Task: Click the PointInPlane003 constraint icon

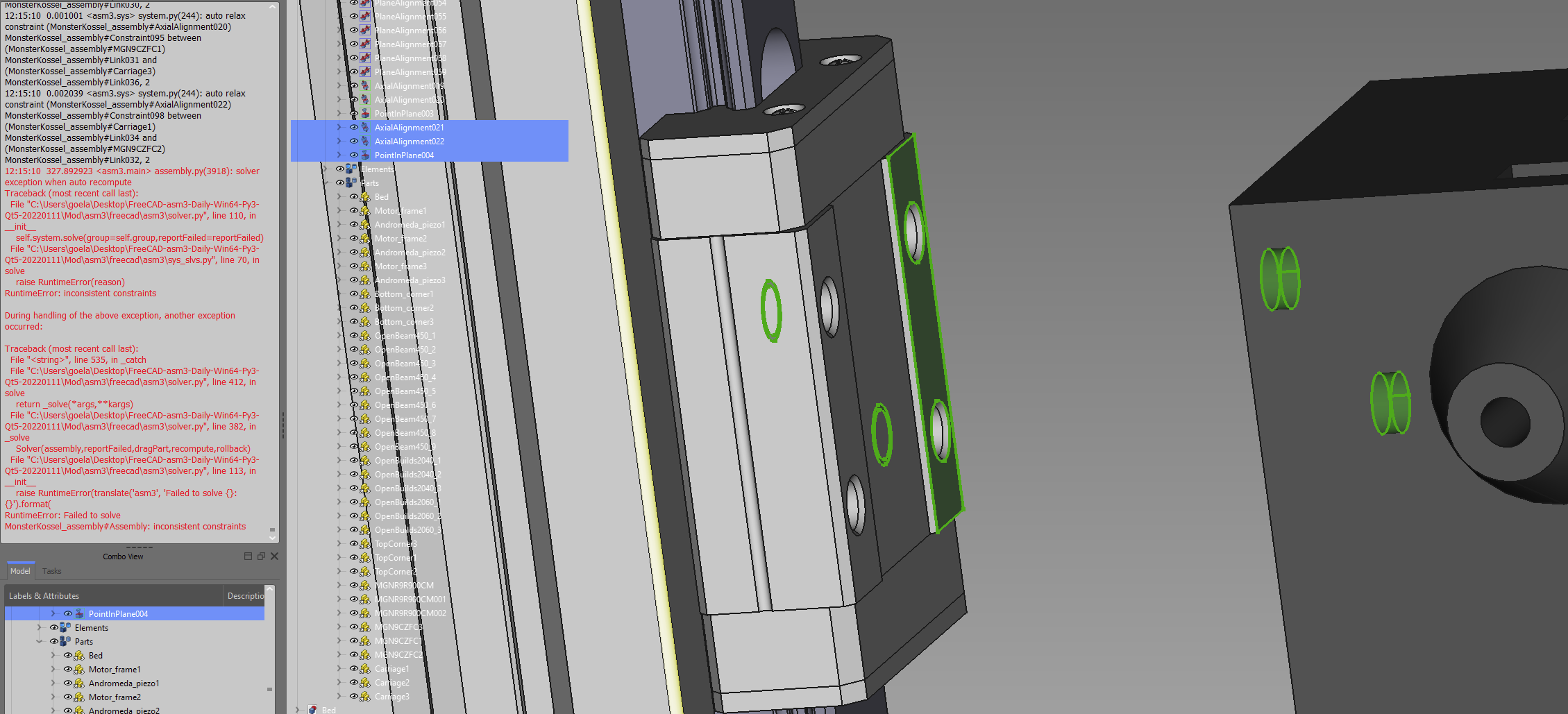Action: (x=364, y=113)
